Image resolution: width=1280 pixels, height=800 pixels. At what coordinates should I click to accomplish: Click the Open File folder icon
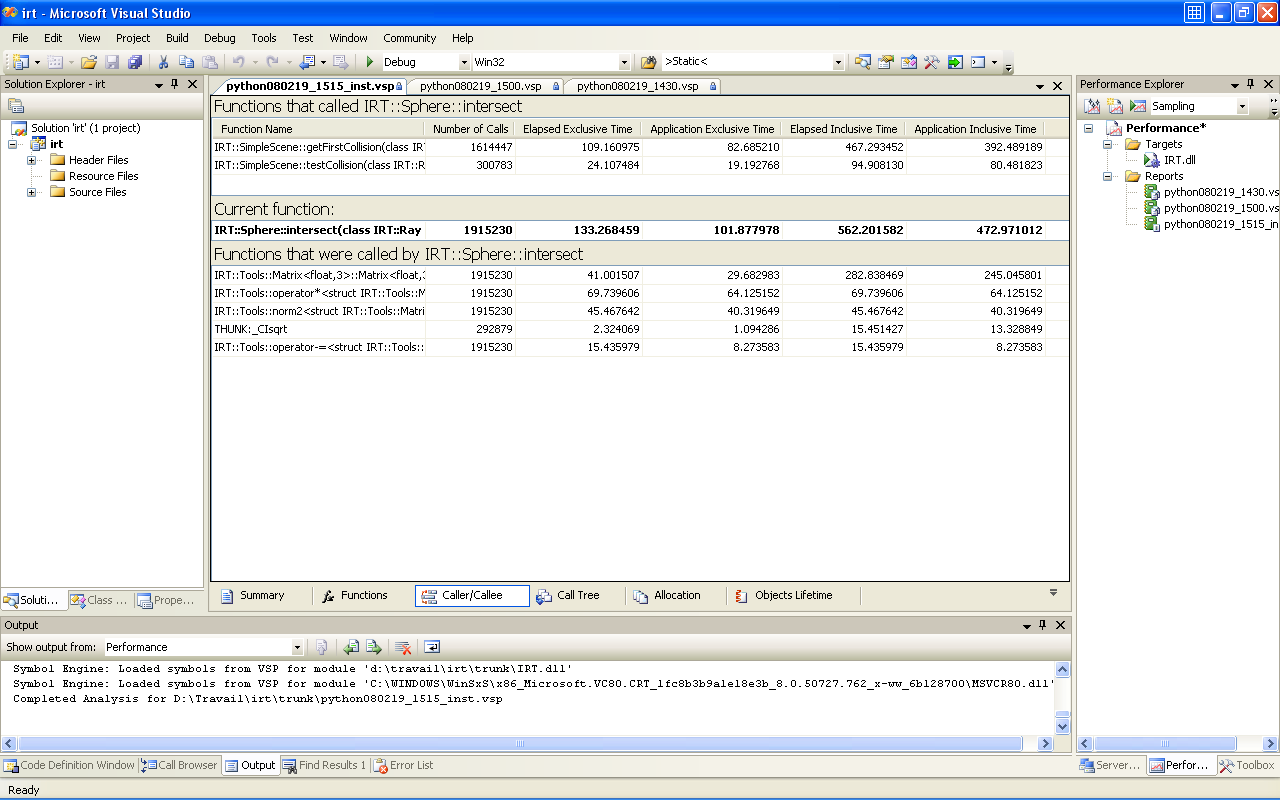click(89, 62)
